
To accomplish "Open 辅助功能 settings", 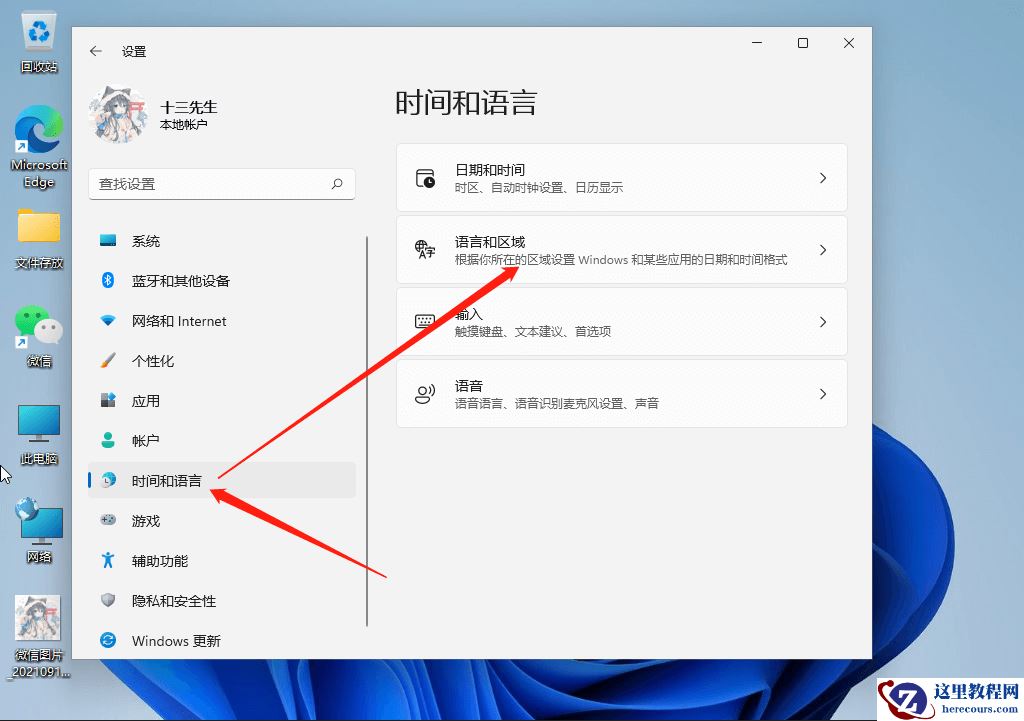I will pos(160,561).
